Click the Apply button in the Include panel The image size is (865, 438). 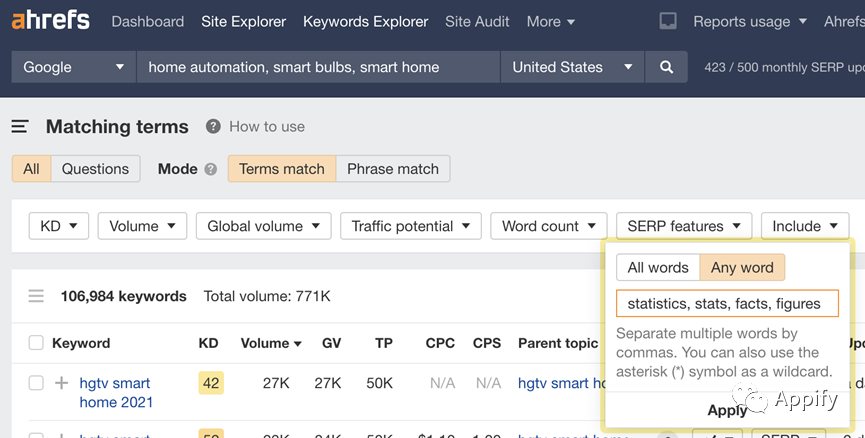727,410
